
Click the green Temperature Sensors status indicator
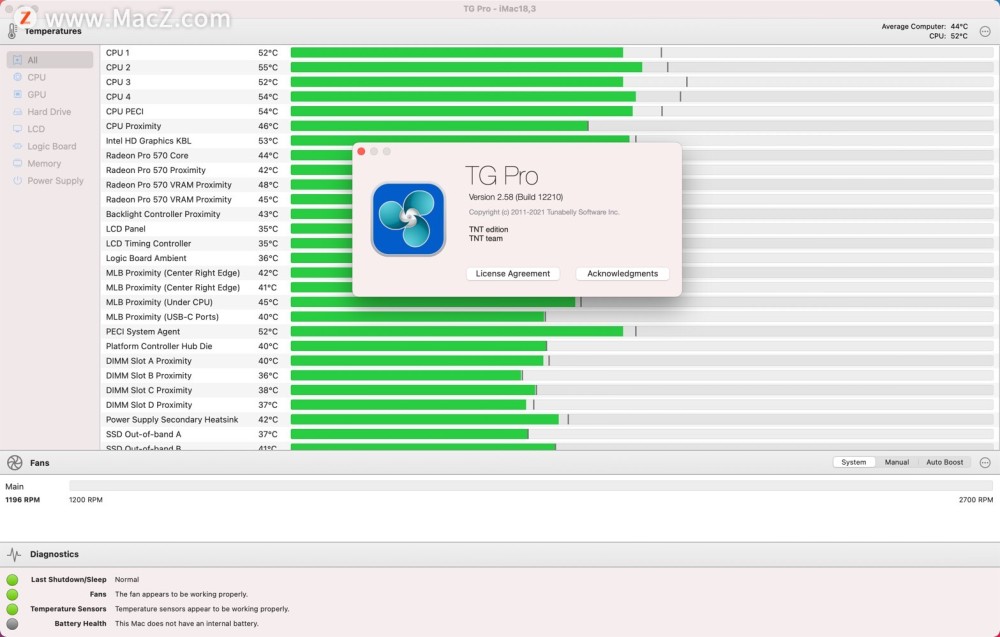(12, 609)
